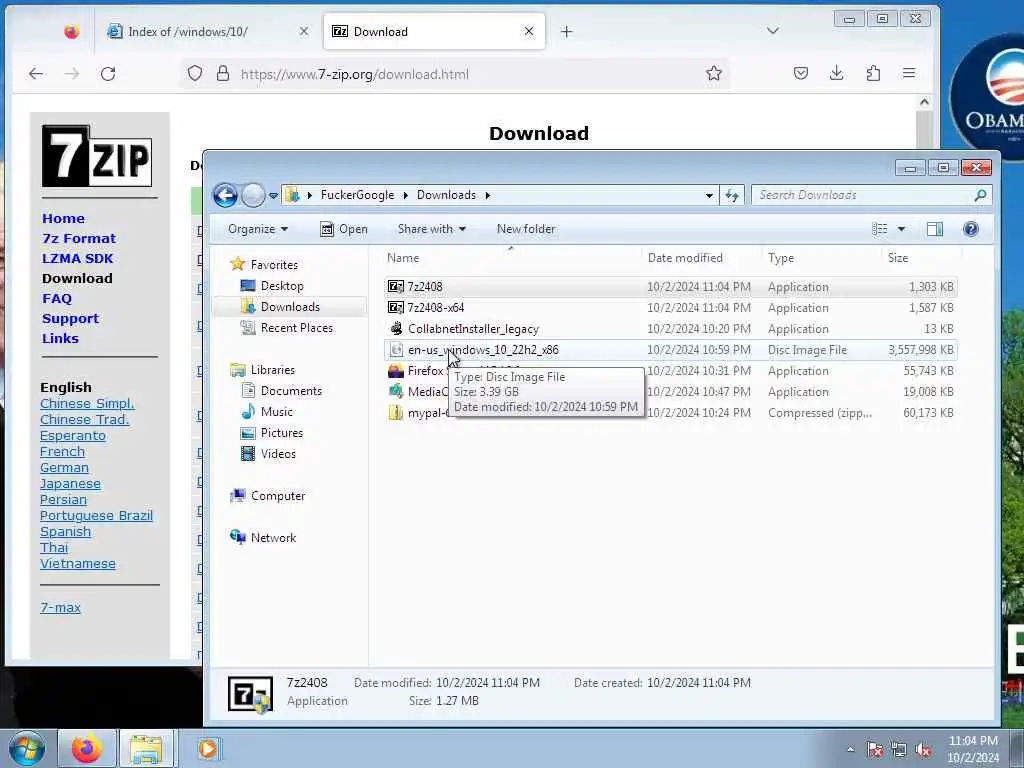1024x768 pixels.
Task: Bookmark page with the star icon
Action: click(x=714, y=73)
